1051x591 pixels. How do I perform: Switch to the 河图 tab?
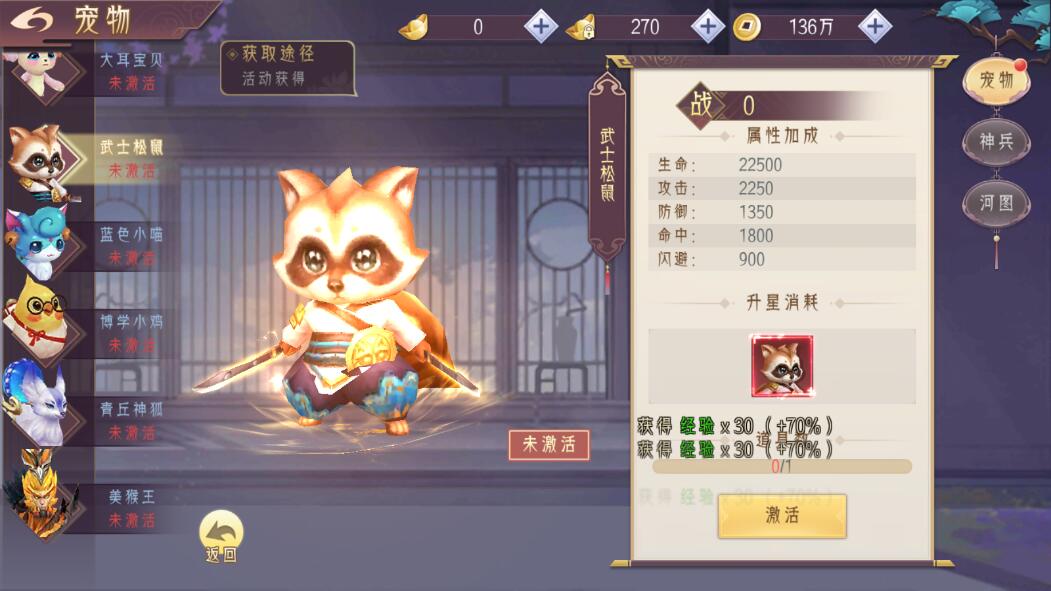[996, 202]
